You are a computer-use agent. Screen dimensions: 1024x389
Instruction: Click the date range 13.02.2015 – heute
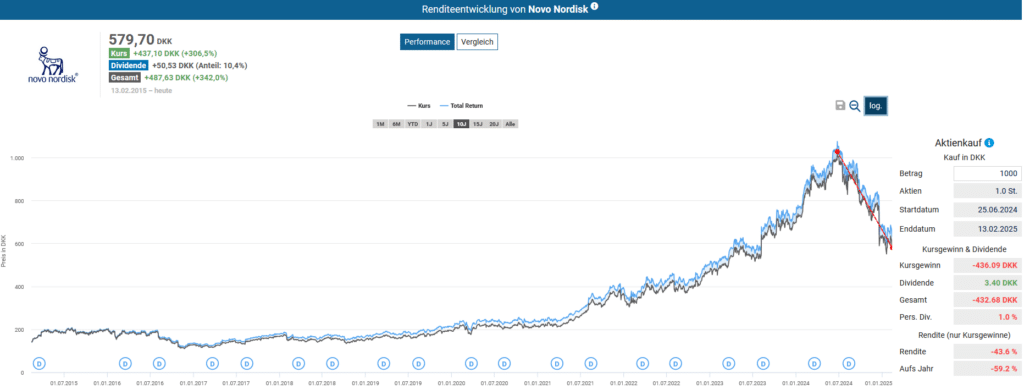[142, 90]
